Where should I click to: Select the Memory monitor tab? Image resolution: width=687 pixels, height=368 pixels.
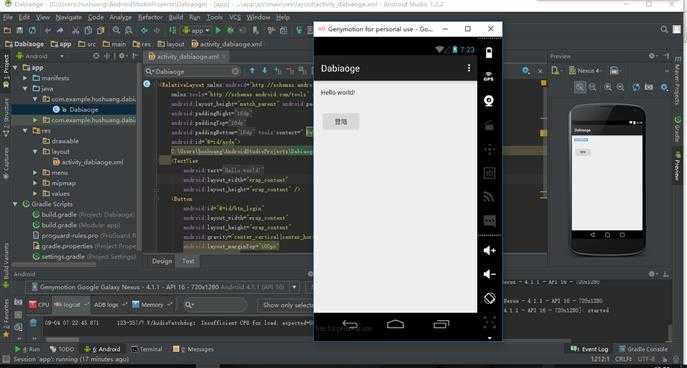point(152,304)
